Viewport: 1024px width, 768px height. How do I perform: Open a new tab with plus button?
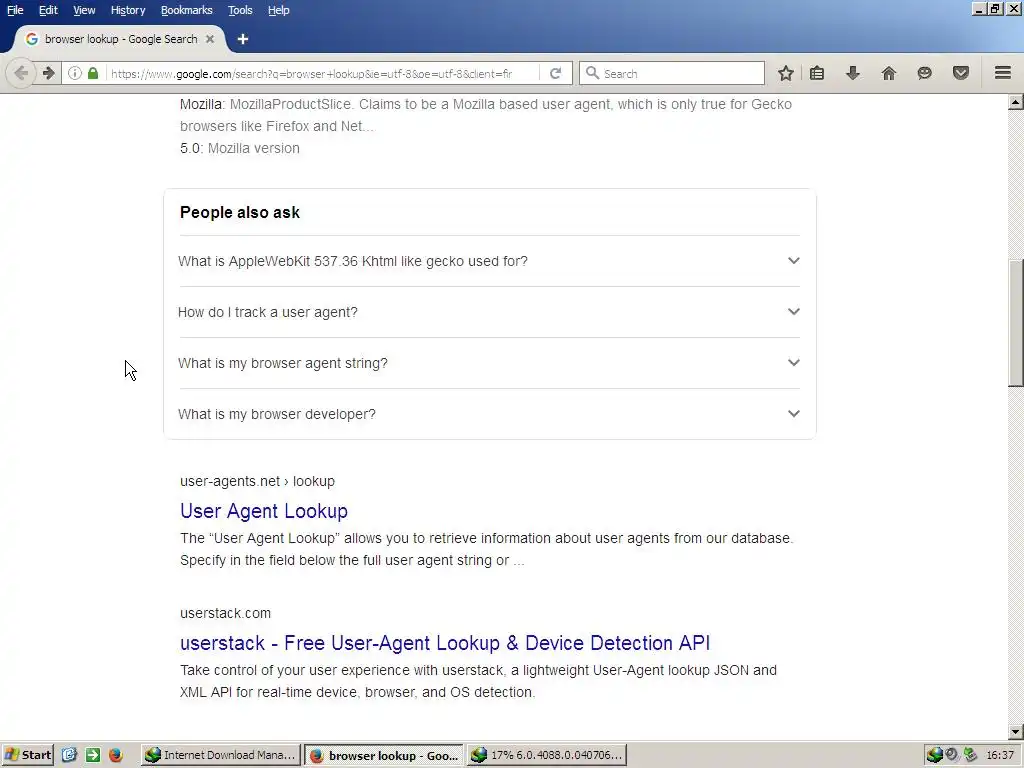[x=243, y=39]
